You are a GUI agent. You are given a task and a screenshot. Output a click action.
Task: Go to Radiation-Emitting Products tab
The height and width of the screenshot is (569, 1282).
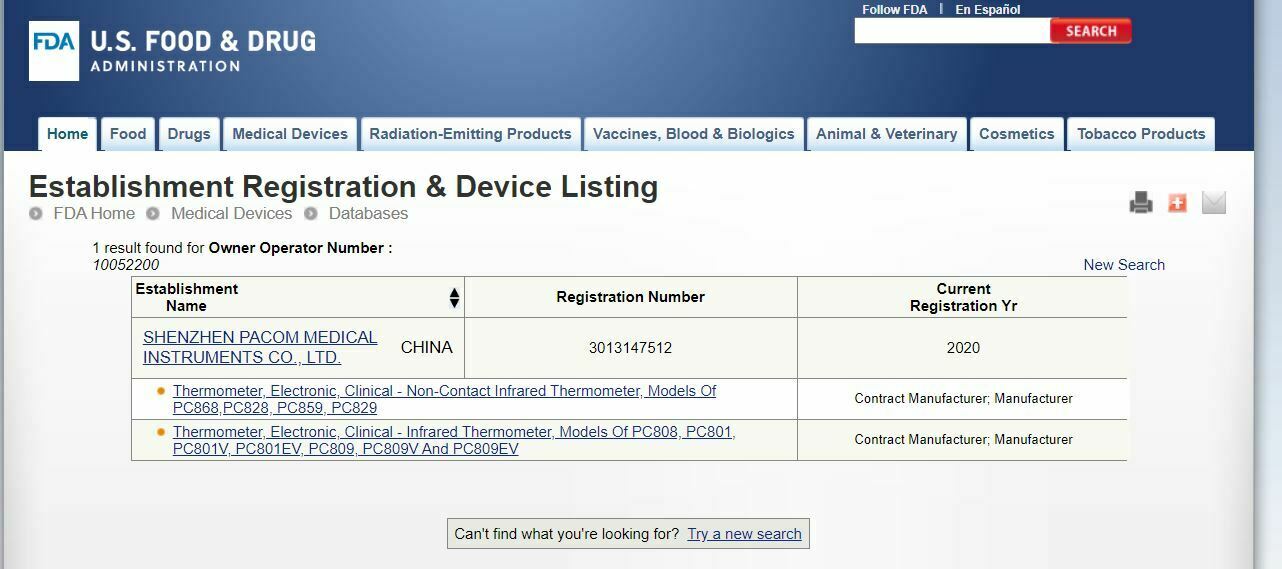(470, 134)
